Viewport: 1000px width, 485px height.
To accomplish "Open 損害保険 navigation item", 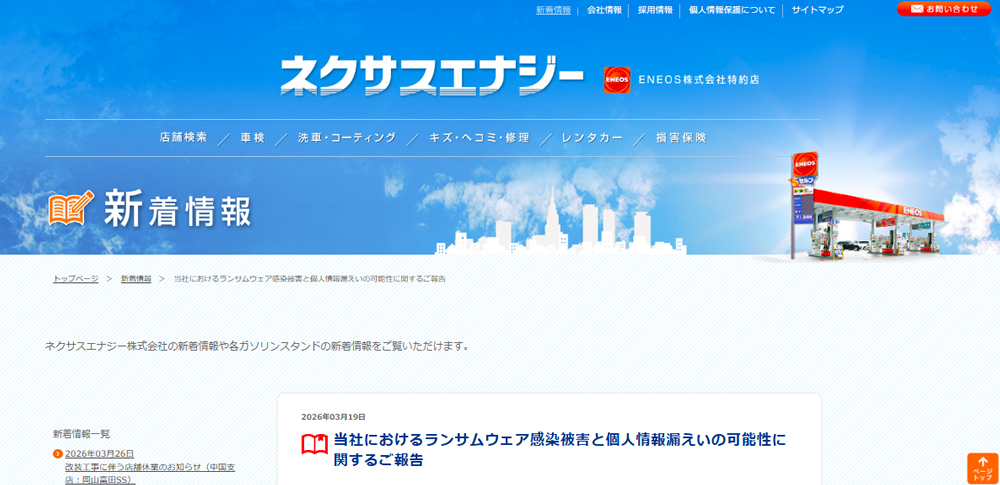I will tap(681, 138).
